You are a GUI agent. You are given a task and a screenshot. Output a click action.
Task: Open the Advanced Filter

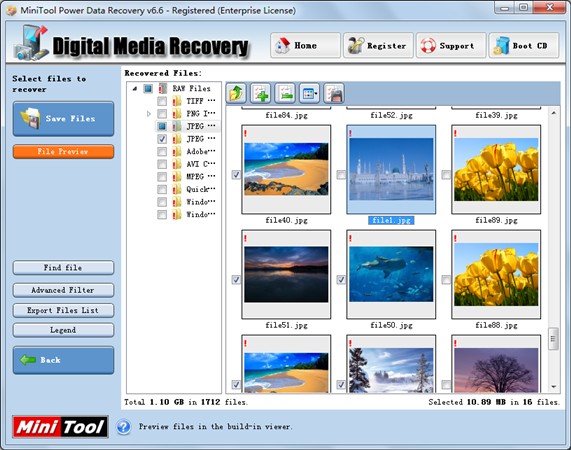(x=63, y=290)
